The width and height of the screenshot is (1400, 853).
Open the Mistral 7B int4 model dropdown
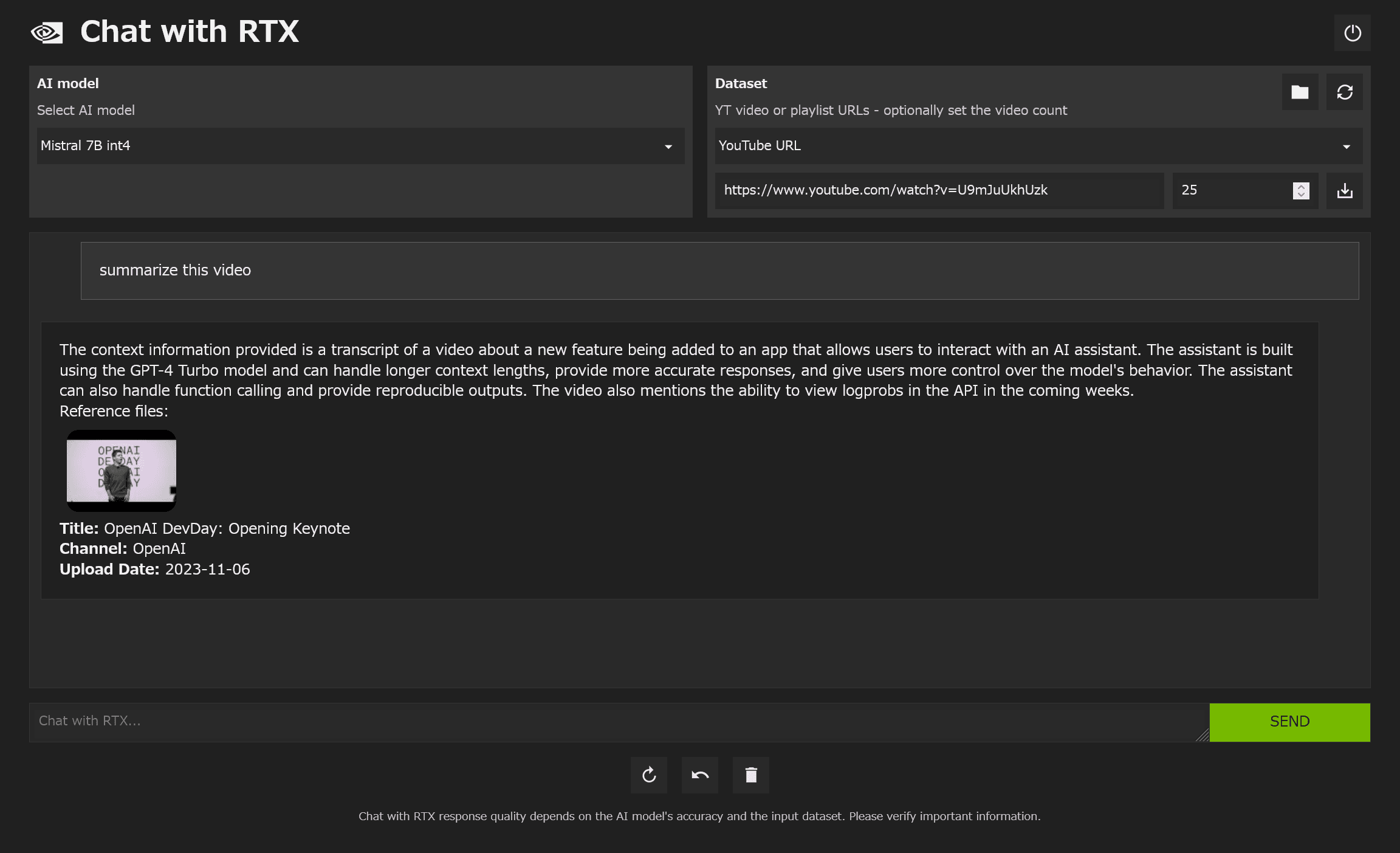pyautogui.click(x=360, y=146)
